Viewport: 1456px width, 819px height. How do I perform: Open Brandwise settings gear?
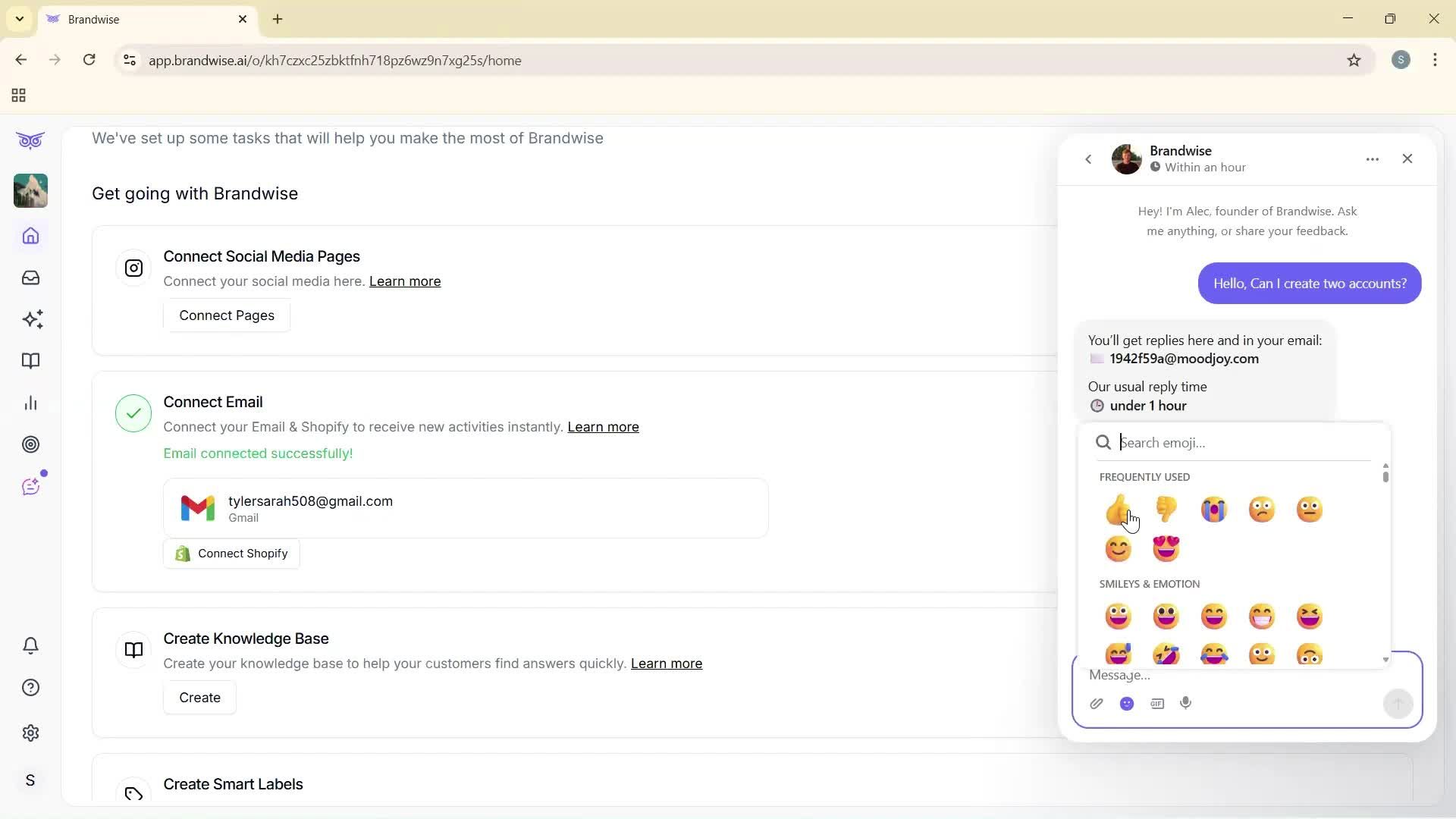[30, 733]
